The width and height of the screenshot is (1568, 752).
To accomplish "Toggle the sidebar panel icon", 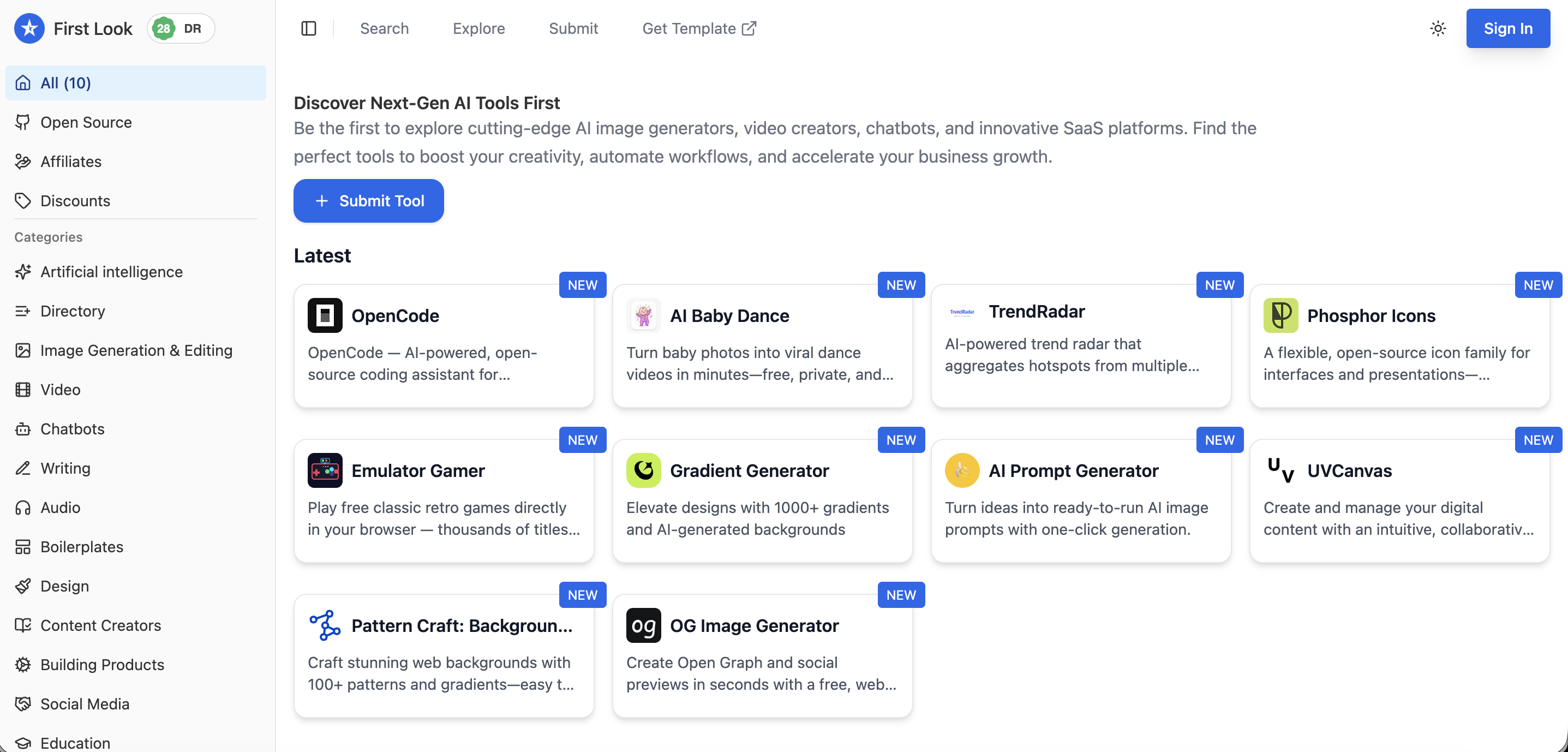I will click(309, 28).
